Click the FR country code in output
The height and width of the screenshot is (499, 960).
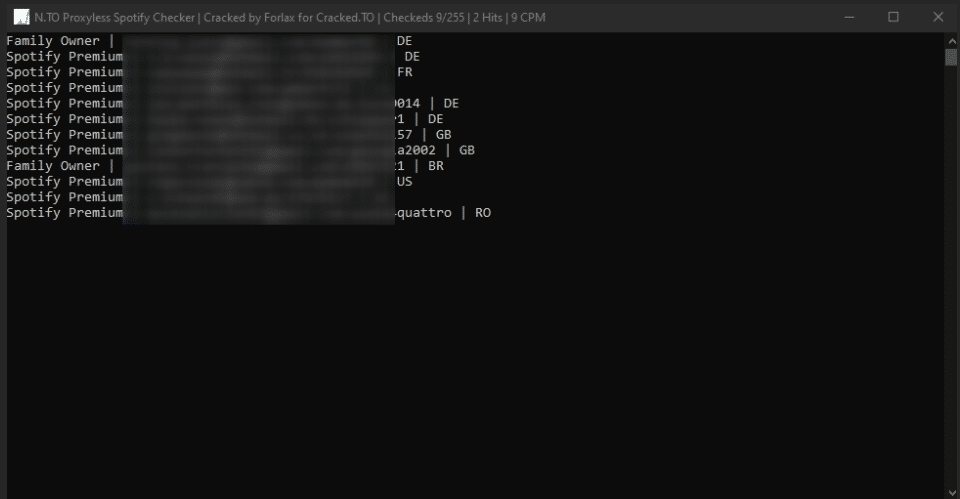click(x=404, y=72)
